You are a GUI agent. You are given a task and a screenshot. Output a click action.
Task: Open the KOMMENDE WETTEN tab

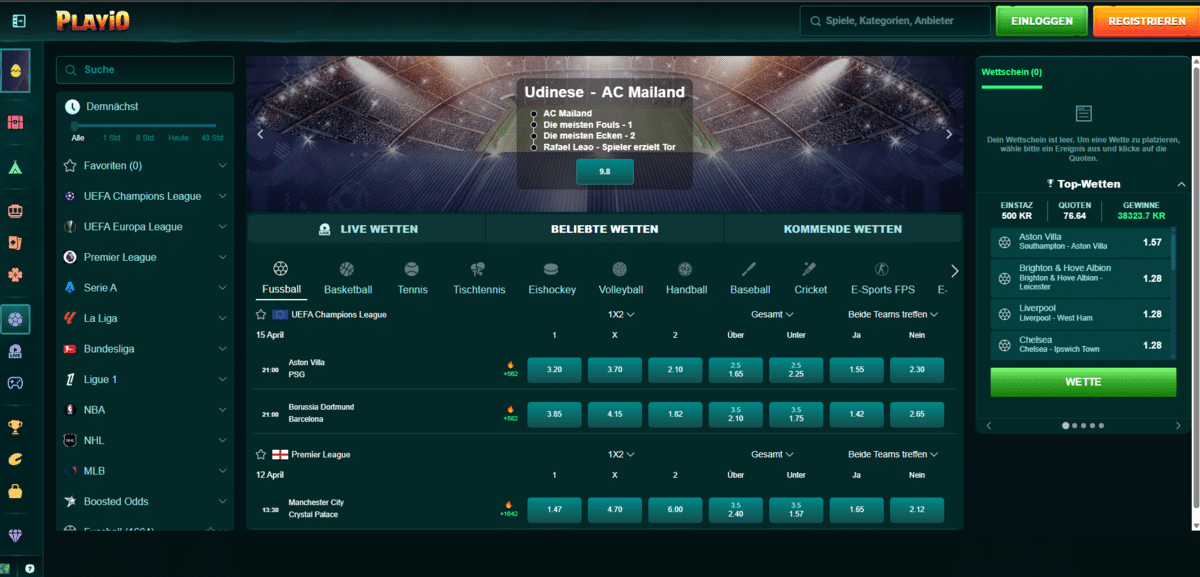842,229
